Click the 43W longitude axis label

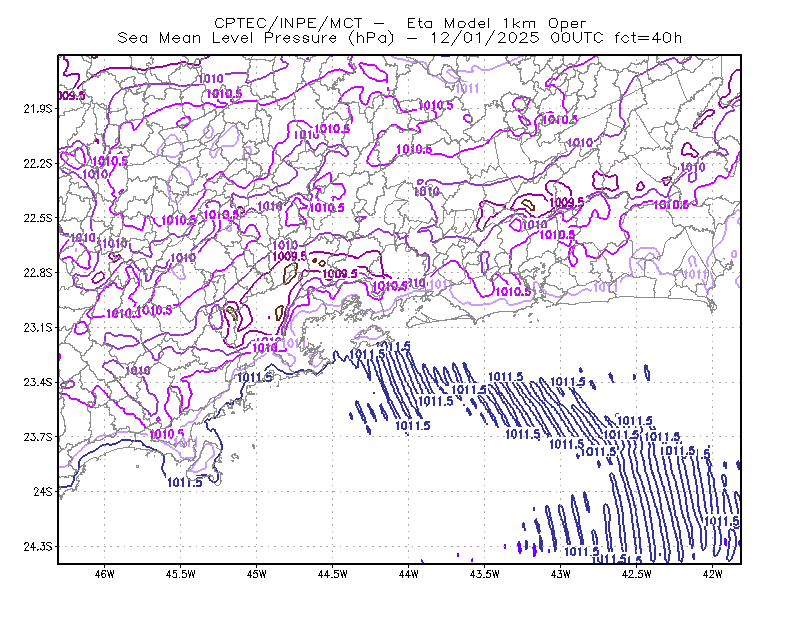[x=561, y=574]
